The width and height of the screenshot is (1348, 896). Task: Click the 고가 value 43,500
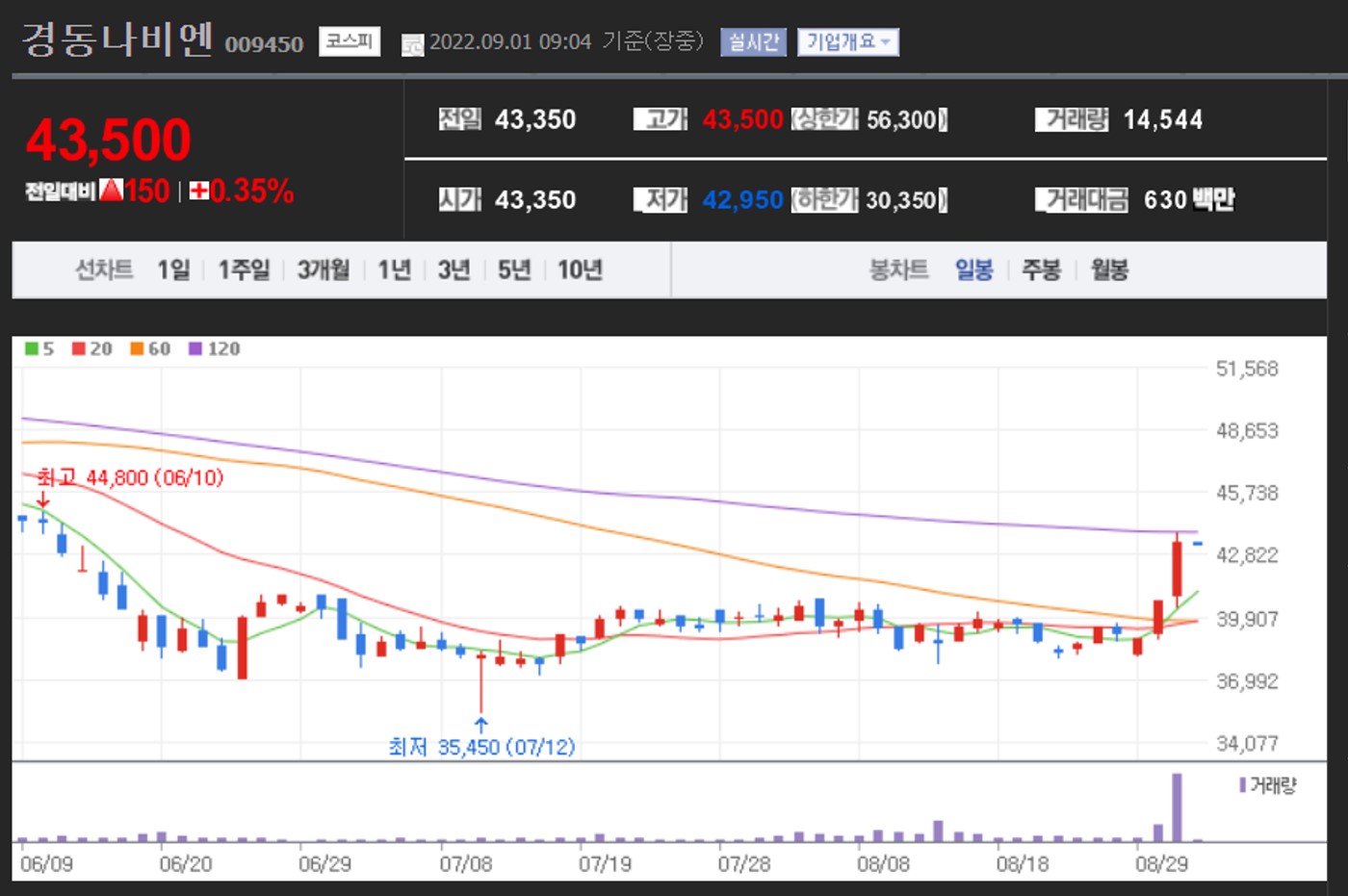pos(742,119)
